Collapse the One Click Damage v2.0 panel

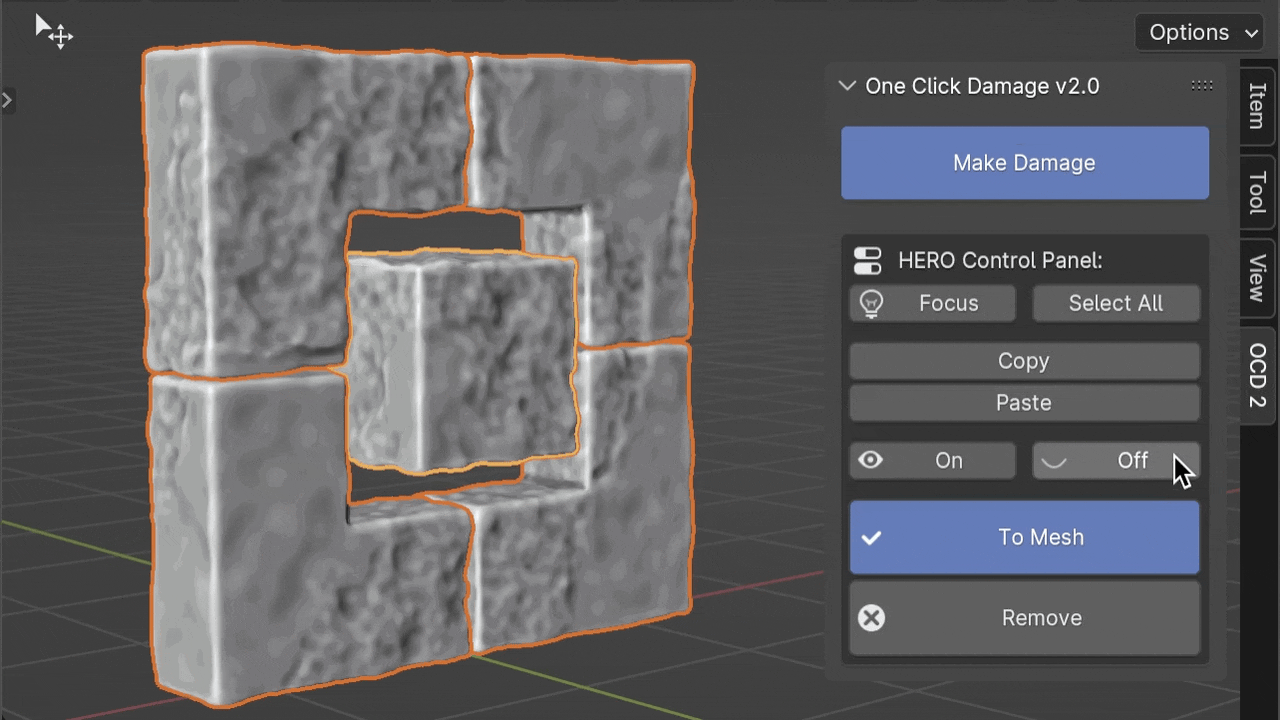coord(847,86)
